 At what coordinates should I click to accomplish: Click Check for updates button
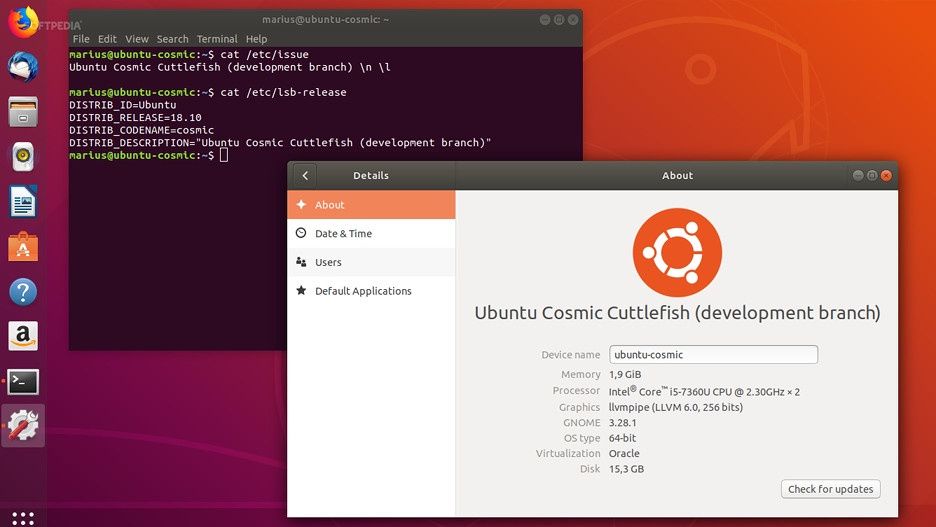click(830, 489)
